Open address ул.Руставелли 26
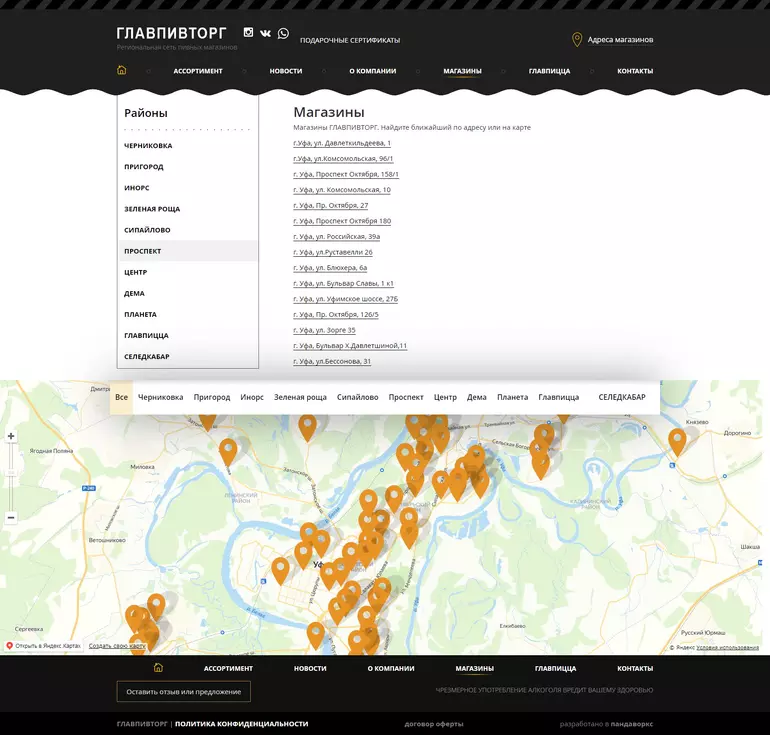 tap(333, 252)
